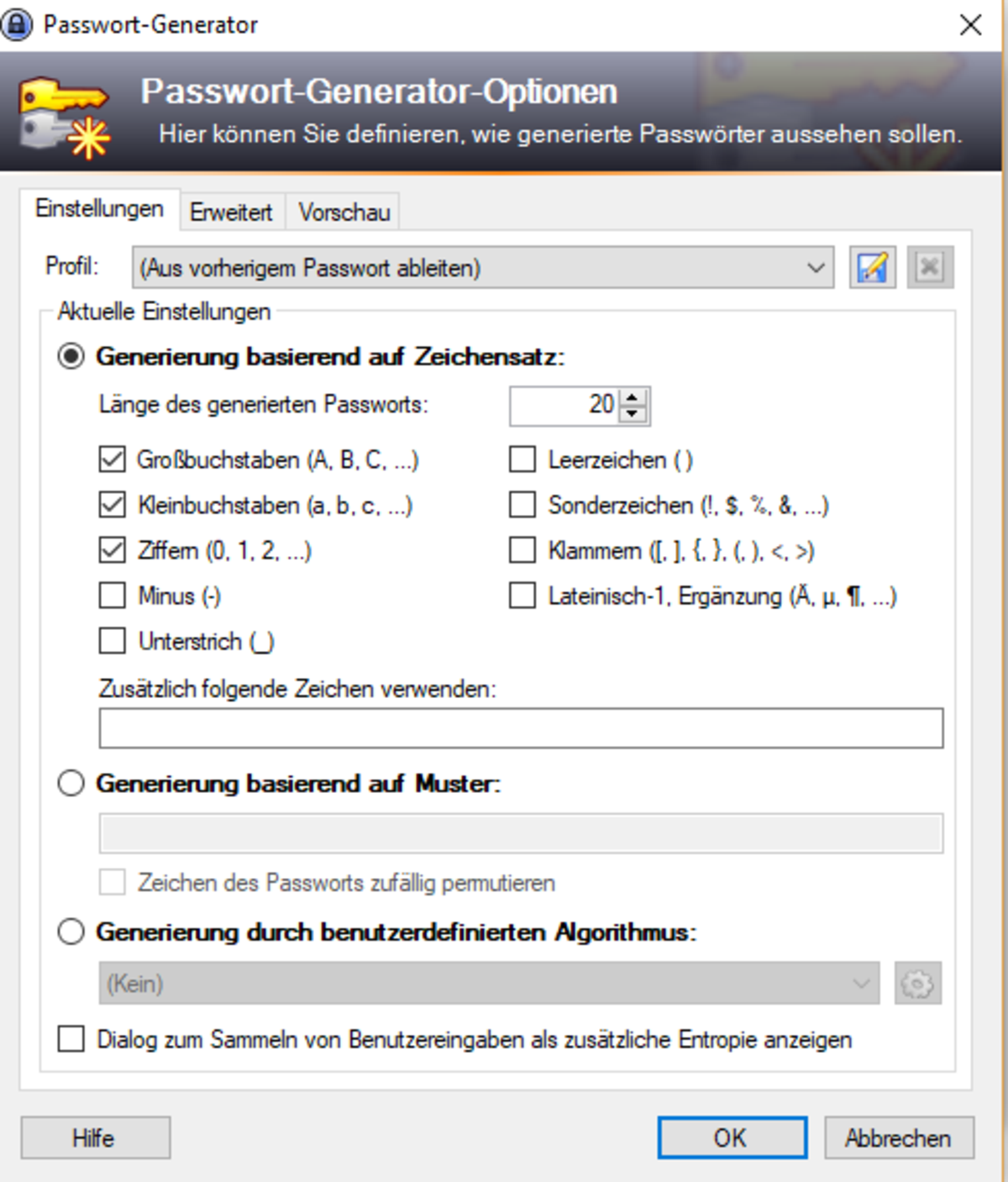Open the benutzerdefinierten Algorithmus dropdown
Viewport: 1008px width, 1182px height.
(489, 984)
